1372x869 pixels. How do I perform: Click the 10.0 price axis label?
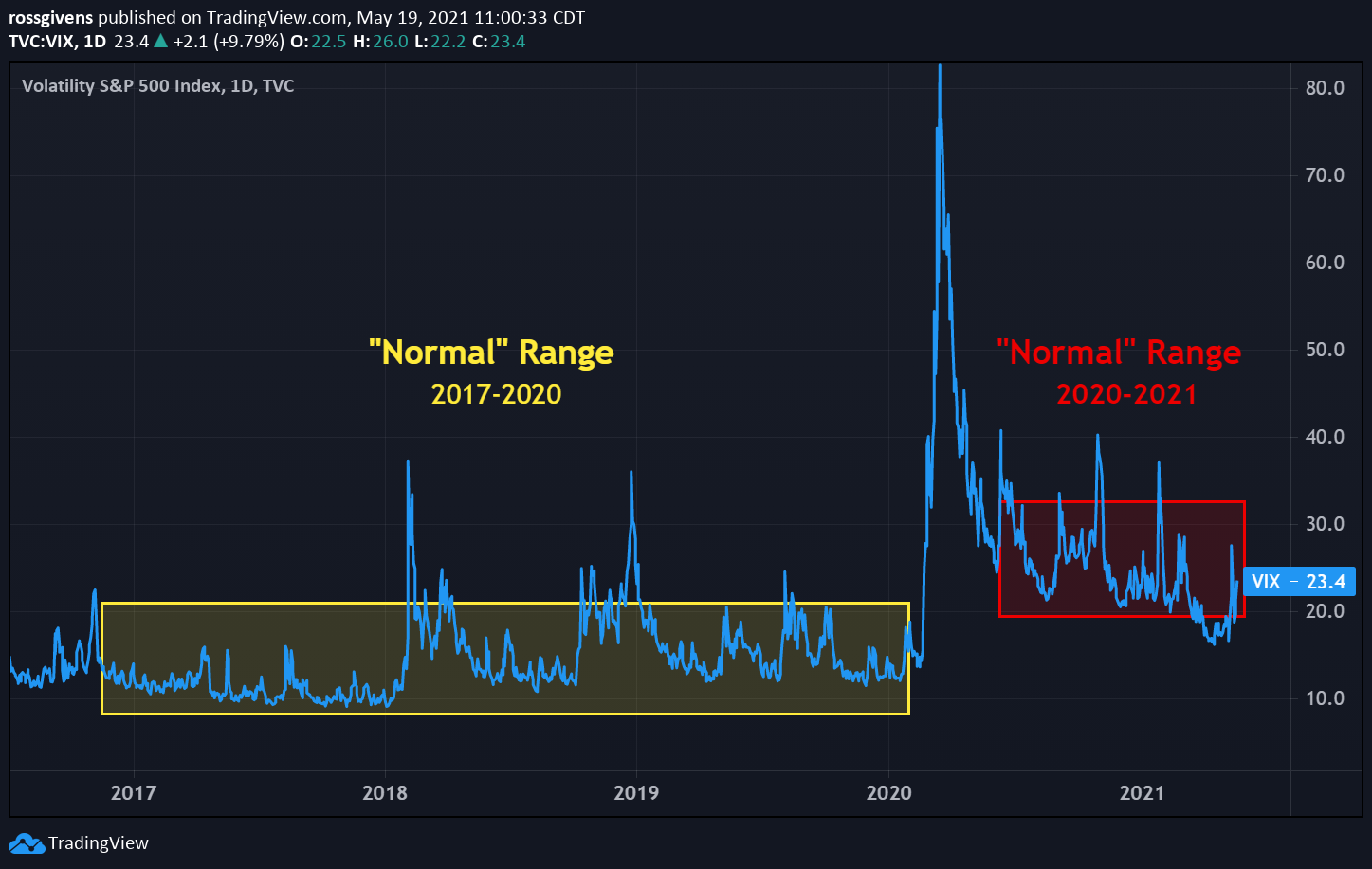[x=1325, y=698]
